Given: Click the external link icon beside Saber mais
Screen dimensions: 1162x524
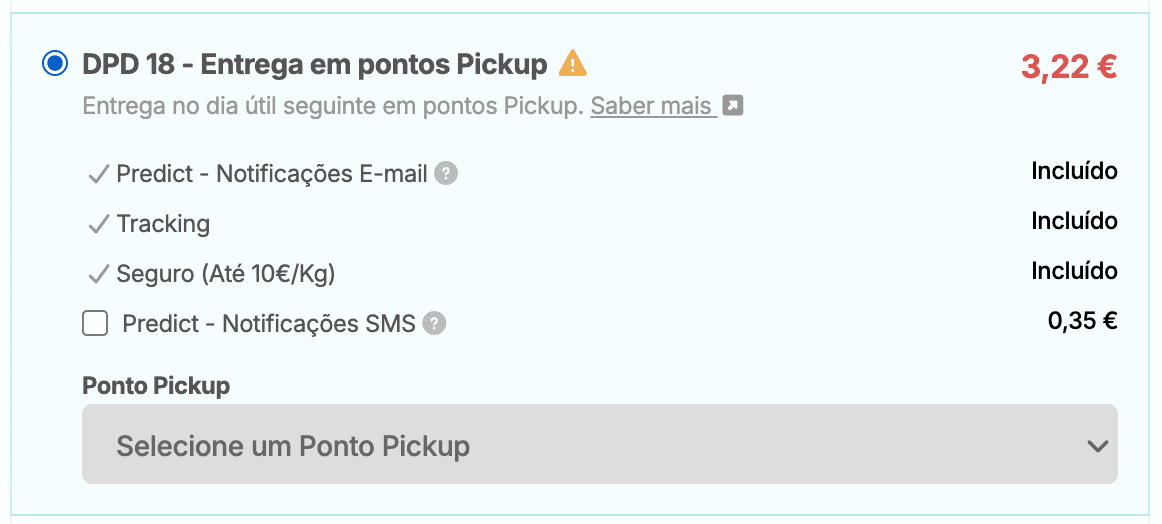Looking at the screenshot, I should pos(733,106).
